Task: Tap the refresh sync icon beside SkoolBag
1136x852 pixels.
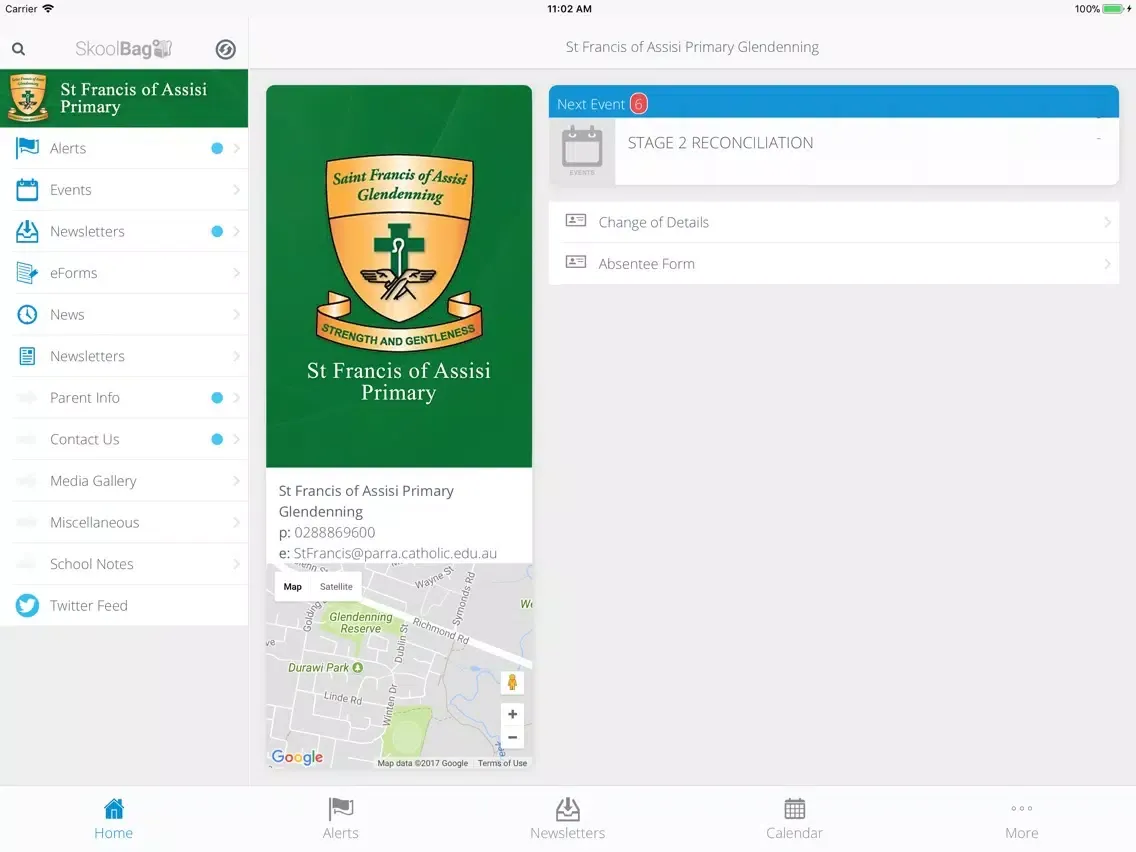Action: click(x=225, y=49)
